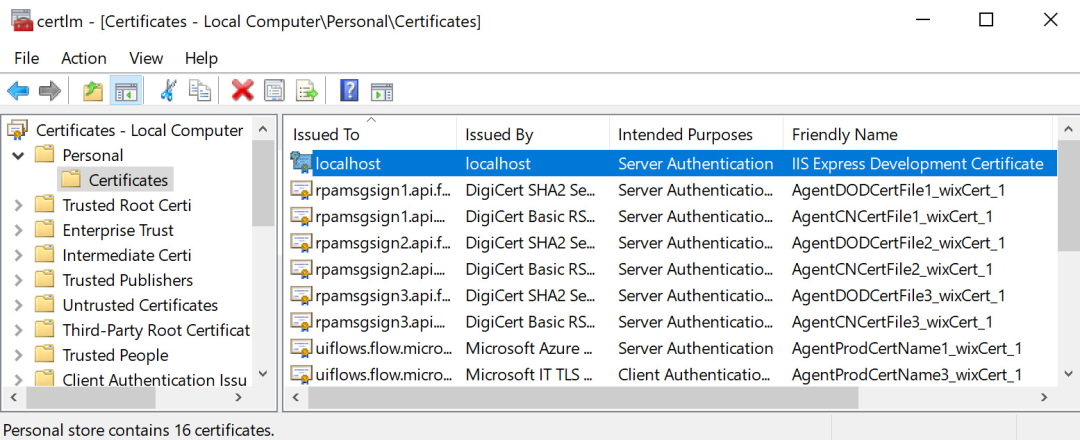Expand the Untrusted Certificates node
This screenshot has height=440, width=1080.
tap(18, 305)
